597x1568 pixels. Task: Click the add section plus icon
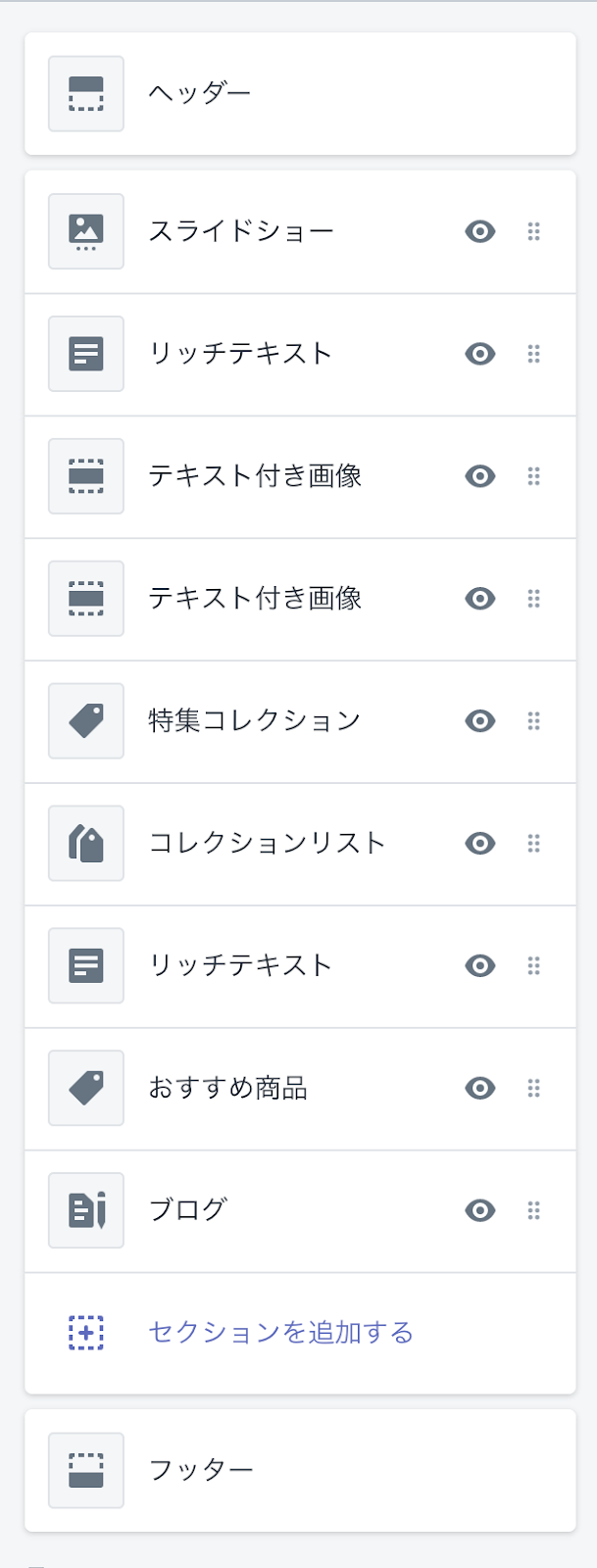tap(86, 1333)
